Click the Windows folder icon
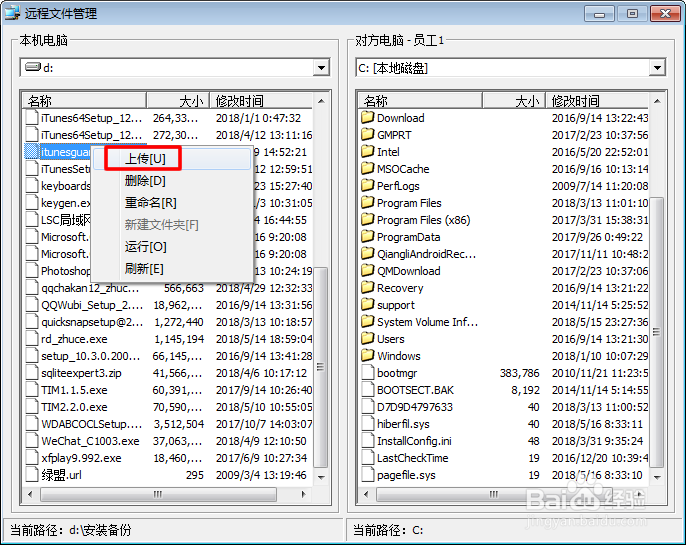 (x=368, y=356)
